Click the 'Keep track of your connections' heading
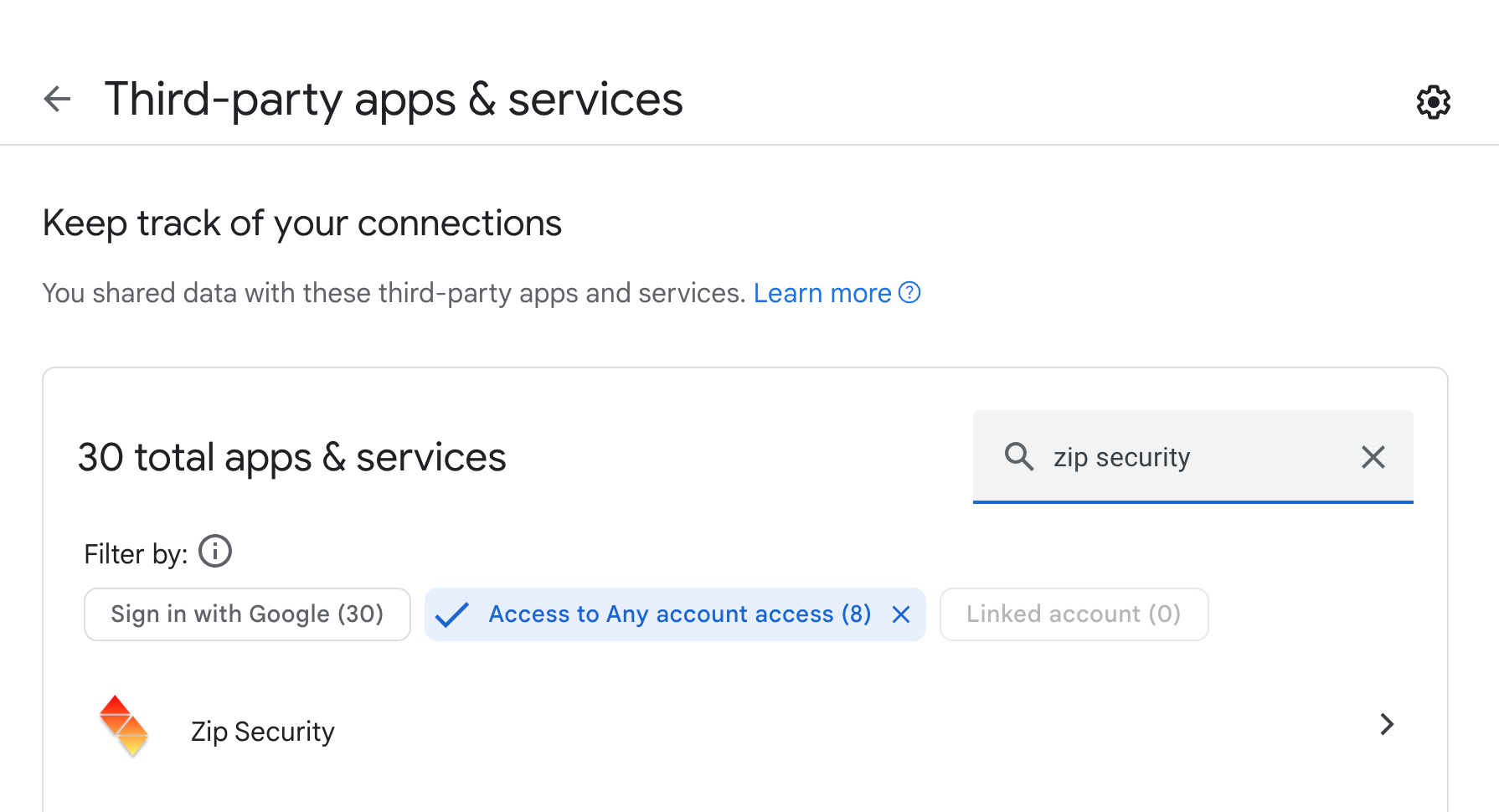 (x=302, y=224)
